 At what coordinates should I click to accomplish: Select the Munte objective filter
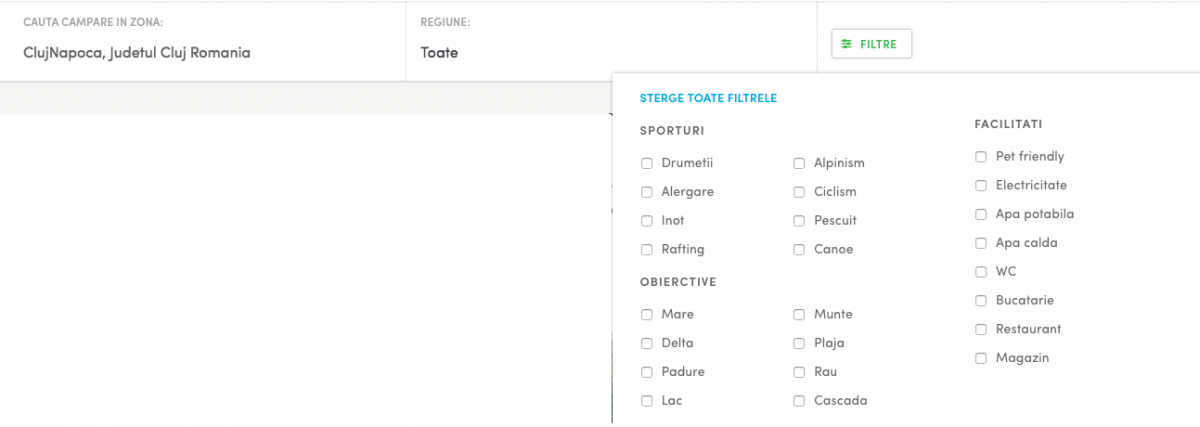[799, 315]
